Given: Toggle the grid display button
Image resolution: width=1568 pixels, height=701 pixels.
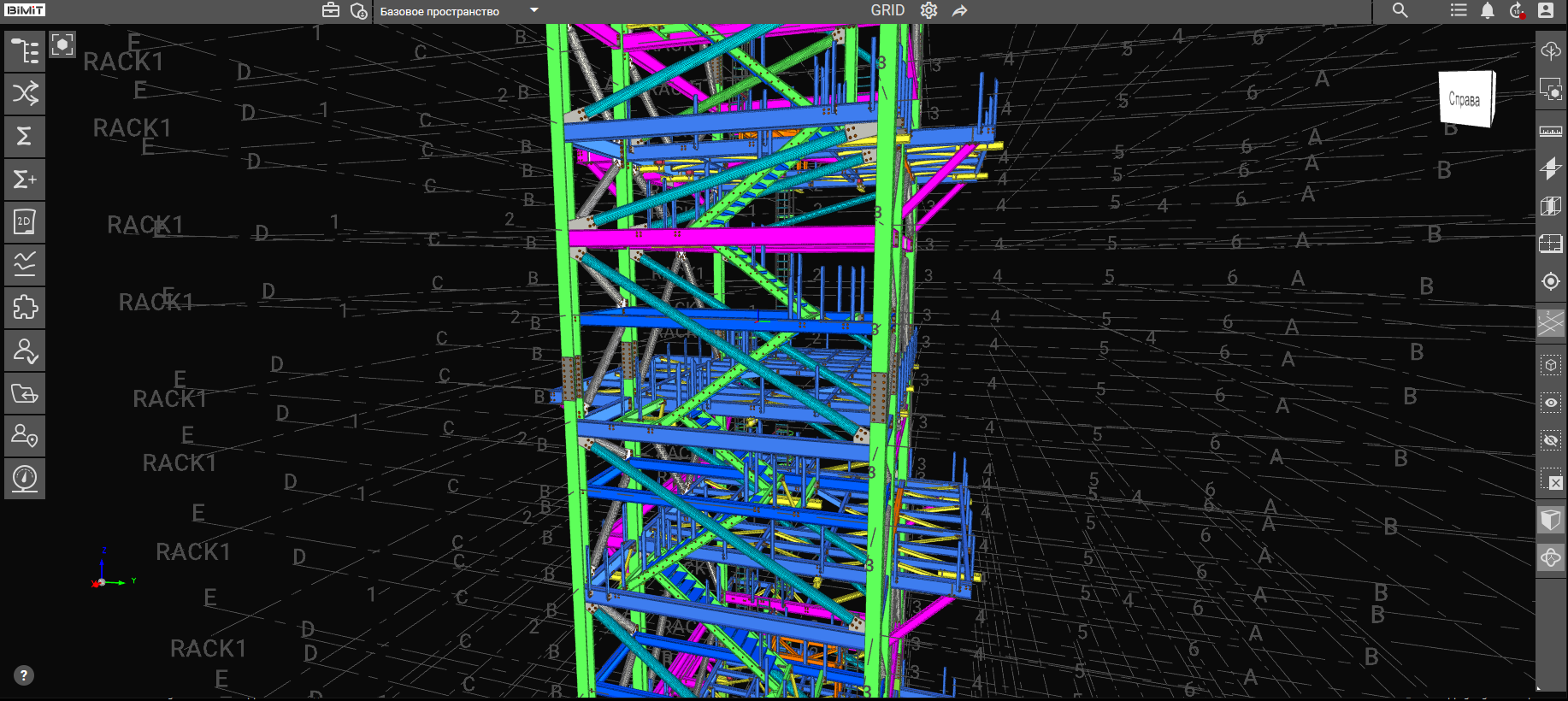Looking at the screenshot, I should pos(1550,323).
